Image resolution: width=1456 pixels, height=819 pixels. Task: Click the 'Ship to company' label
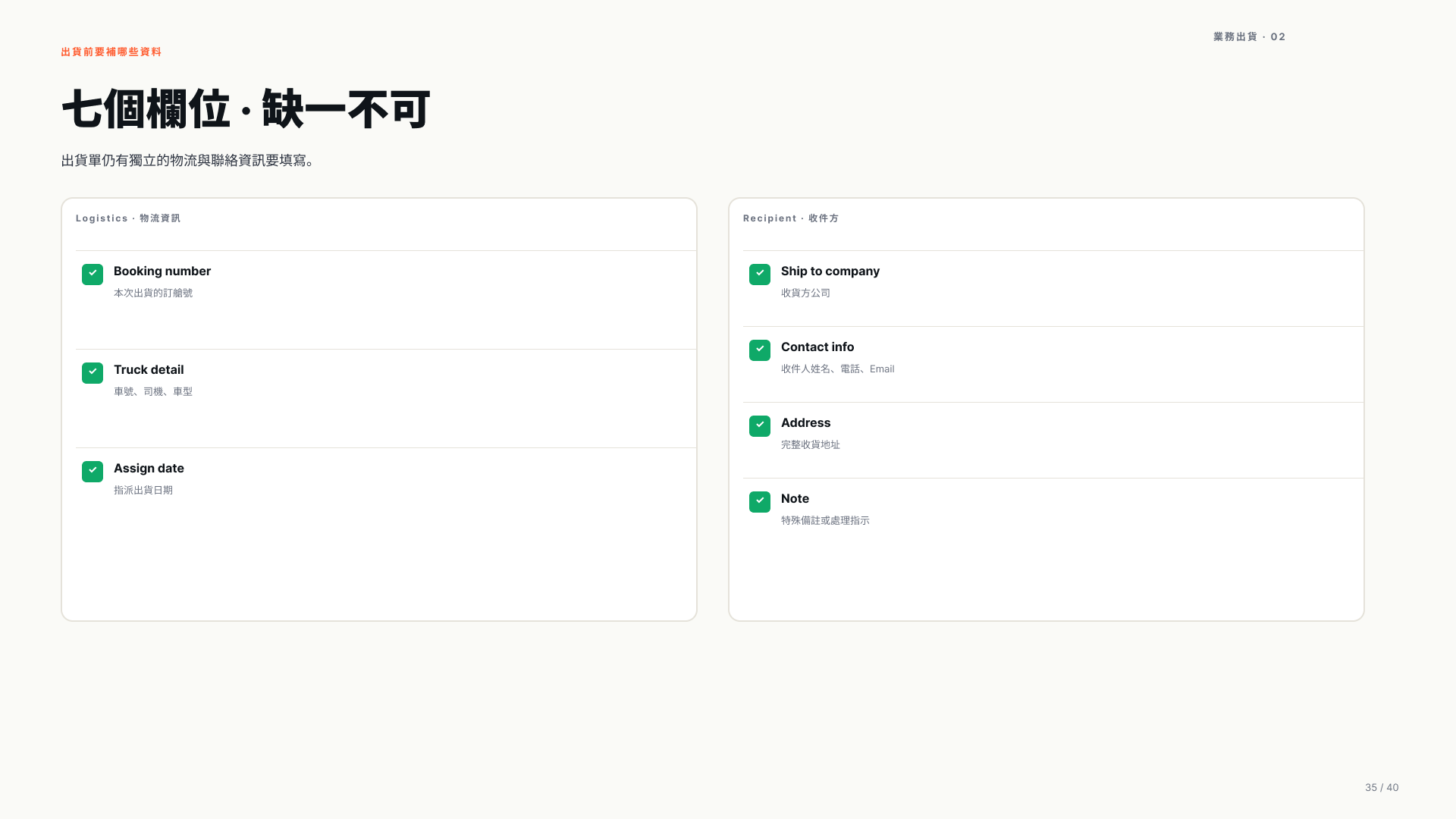click(x=830, y=271)
